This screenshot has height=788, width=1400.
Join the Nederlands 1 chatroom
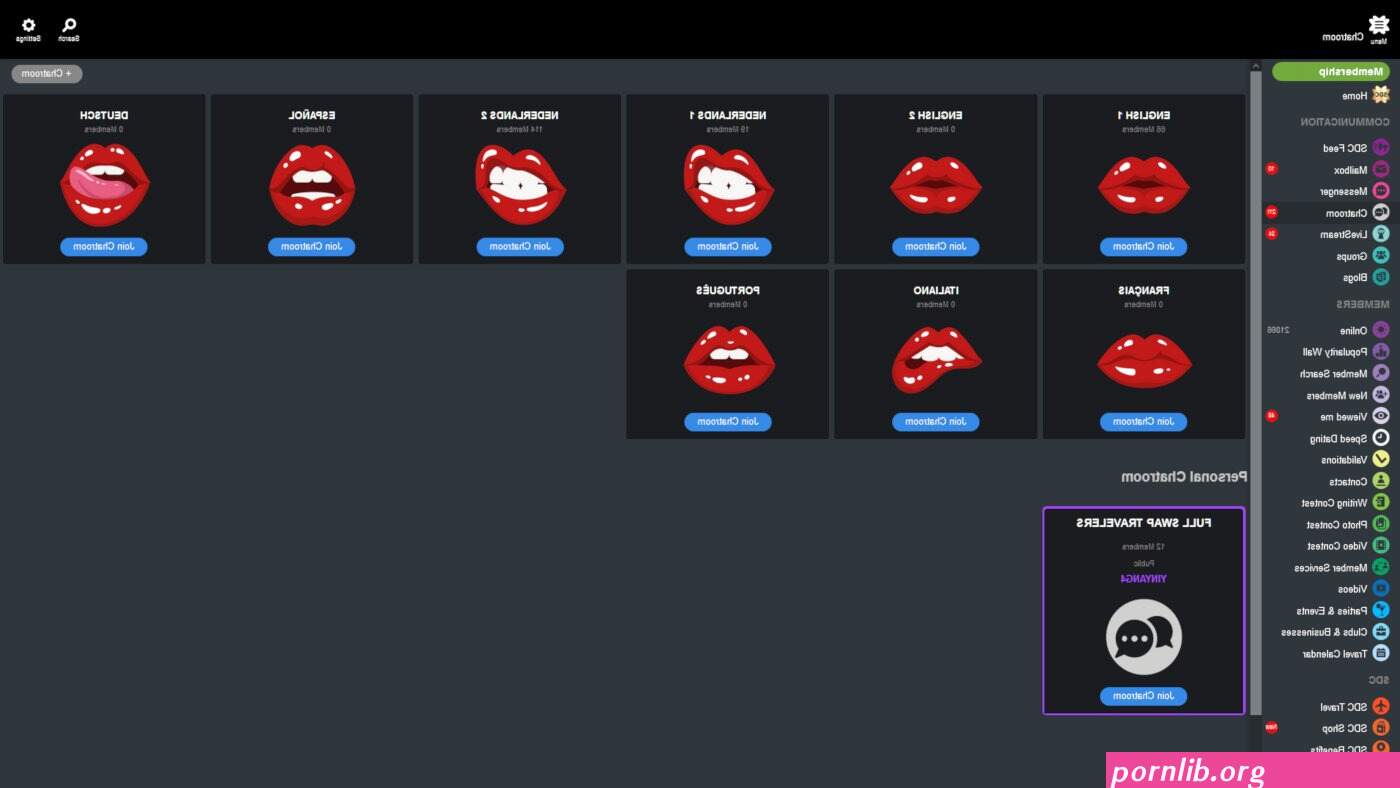(727, 246)
